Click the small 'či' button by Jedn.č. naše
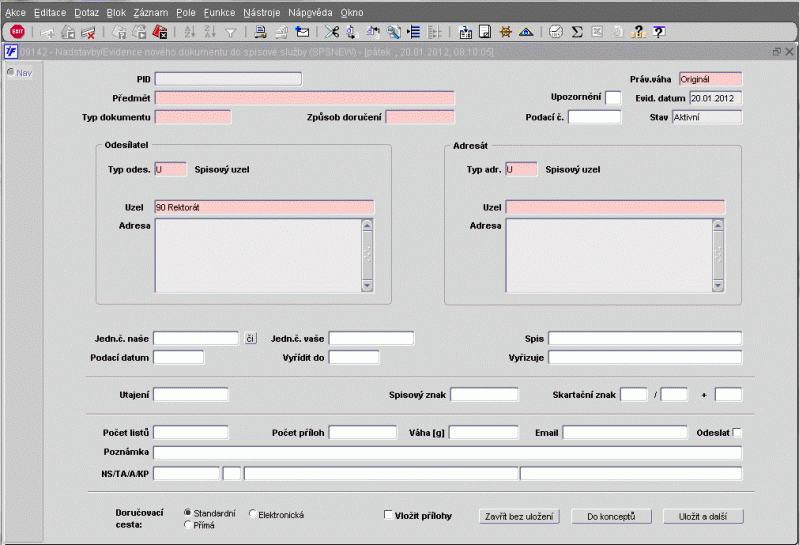Viewport: 800px width, 545px height. tap(250, 338)
